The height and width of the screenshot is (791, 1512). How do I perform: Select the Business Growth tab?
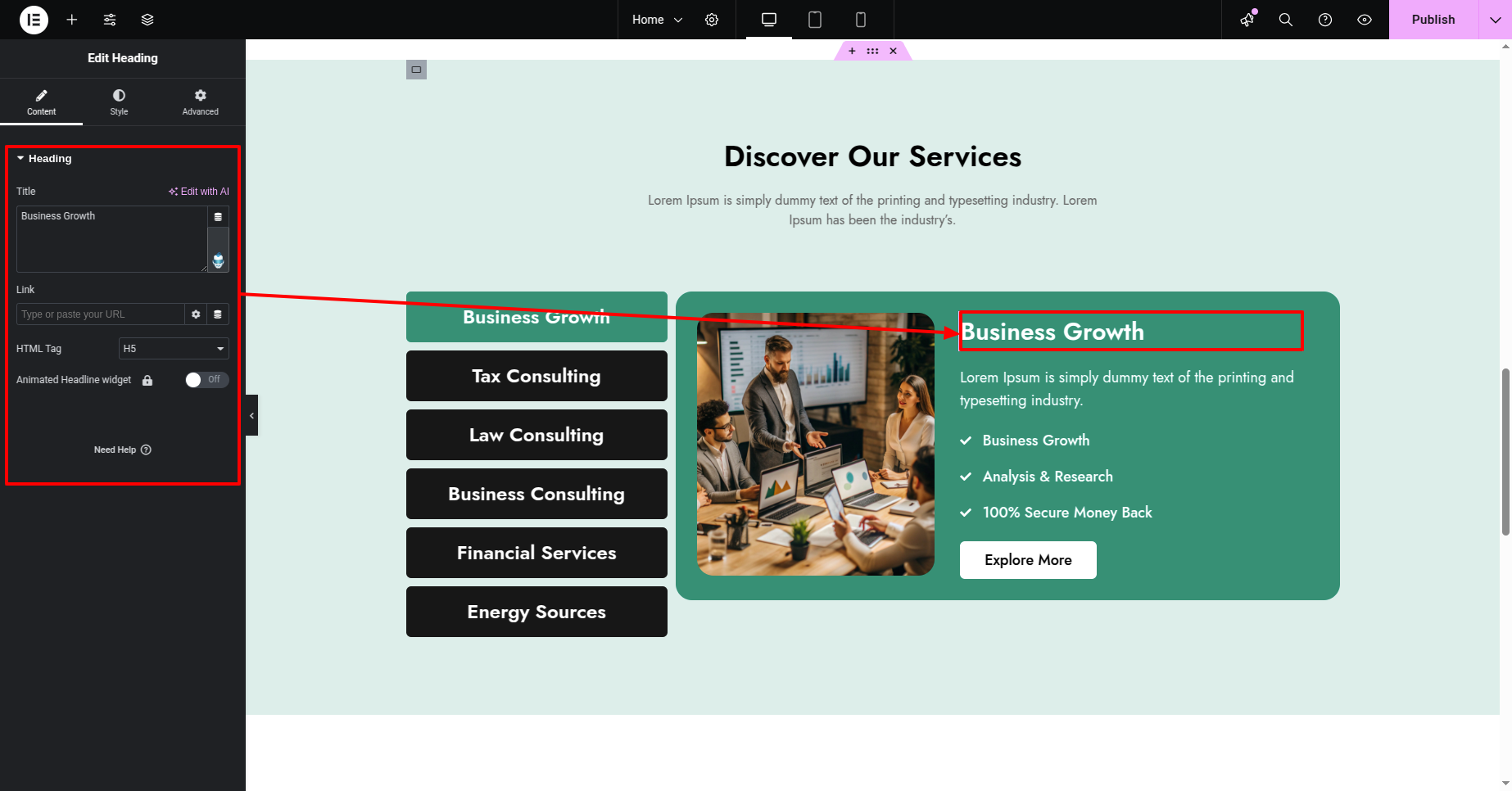point(536,317)
